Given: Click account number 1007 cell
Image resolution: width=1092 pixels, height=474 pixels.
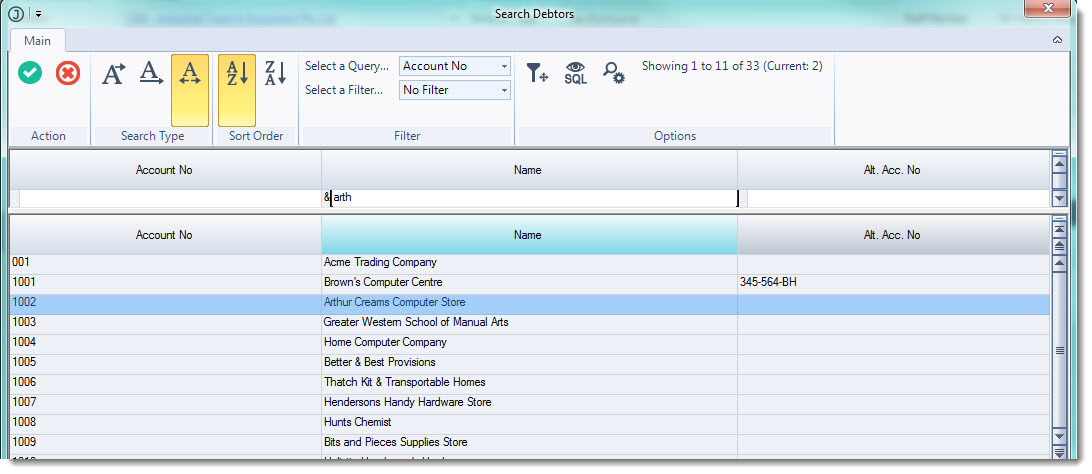Looking at the screenshot, I should (165, 402).
